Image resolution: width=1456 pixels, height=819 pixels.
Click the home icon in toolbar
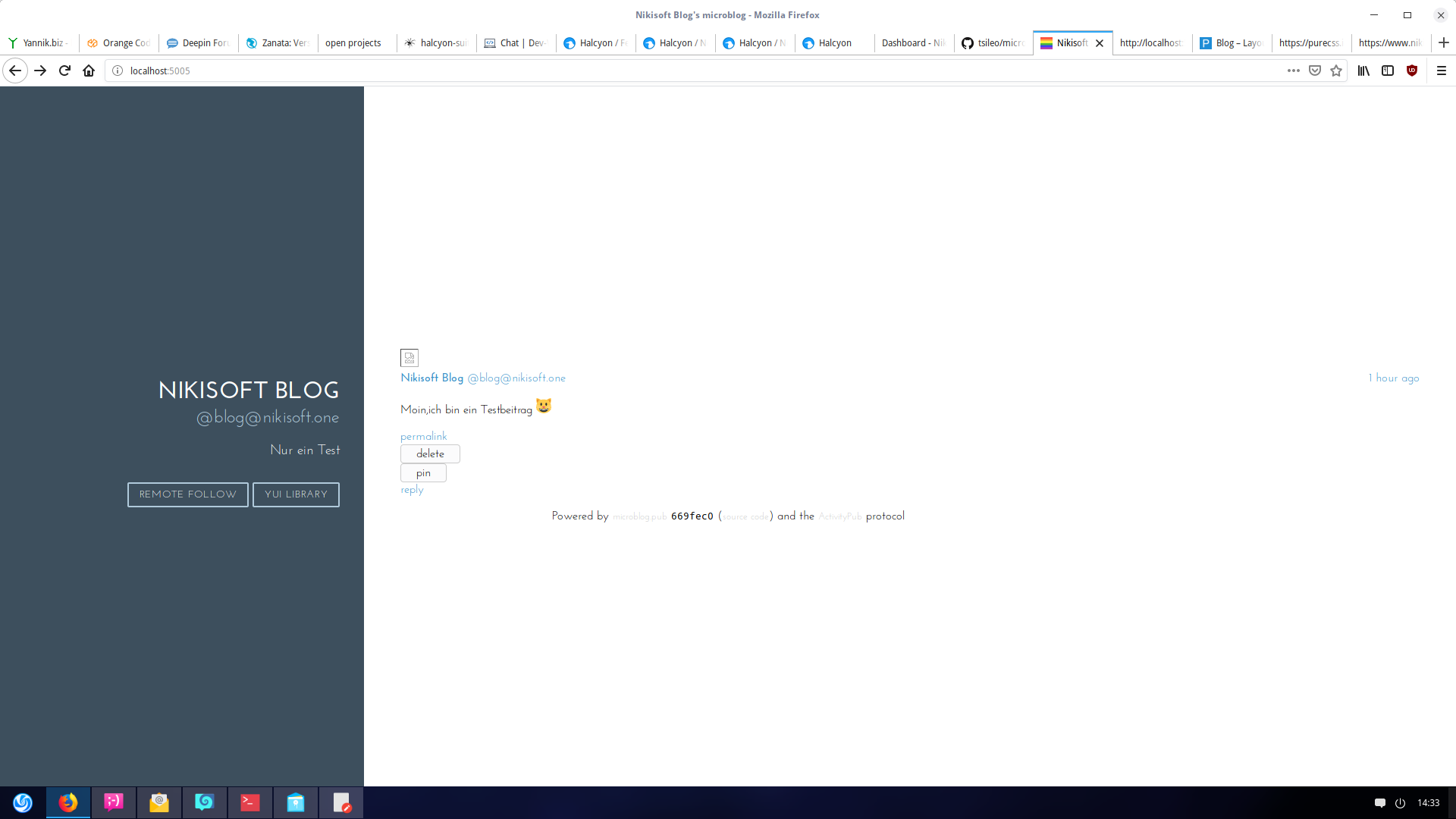89,71
